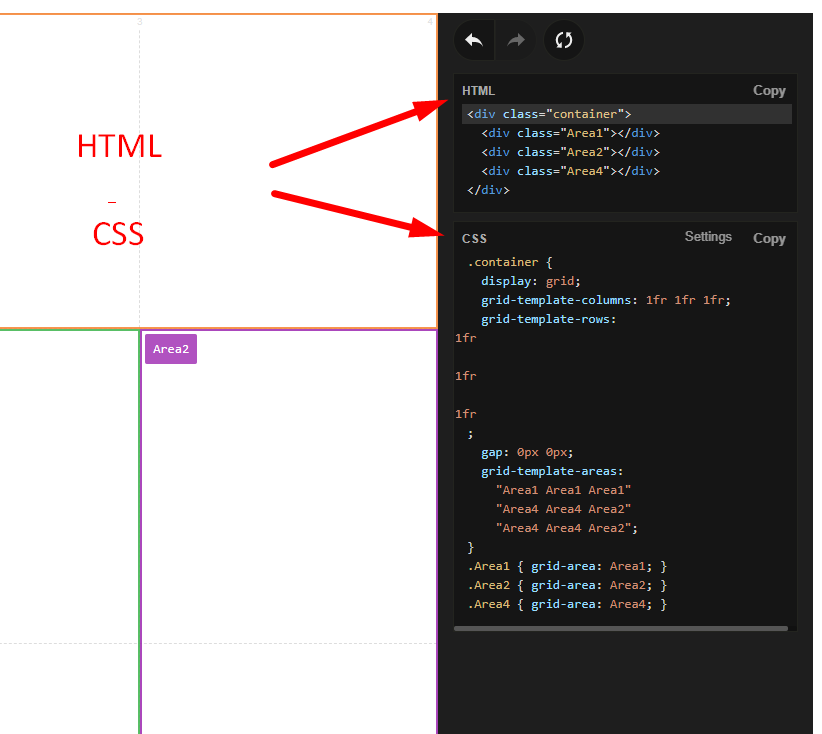Click the redo arrow icon
The image size is (822, 734).
coord(515,40)
